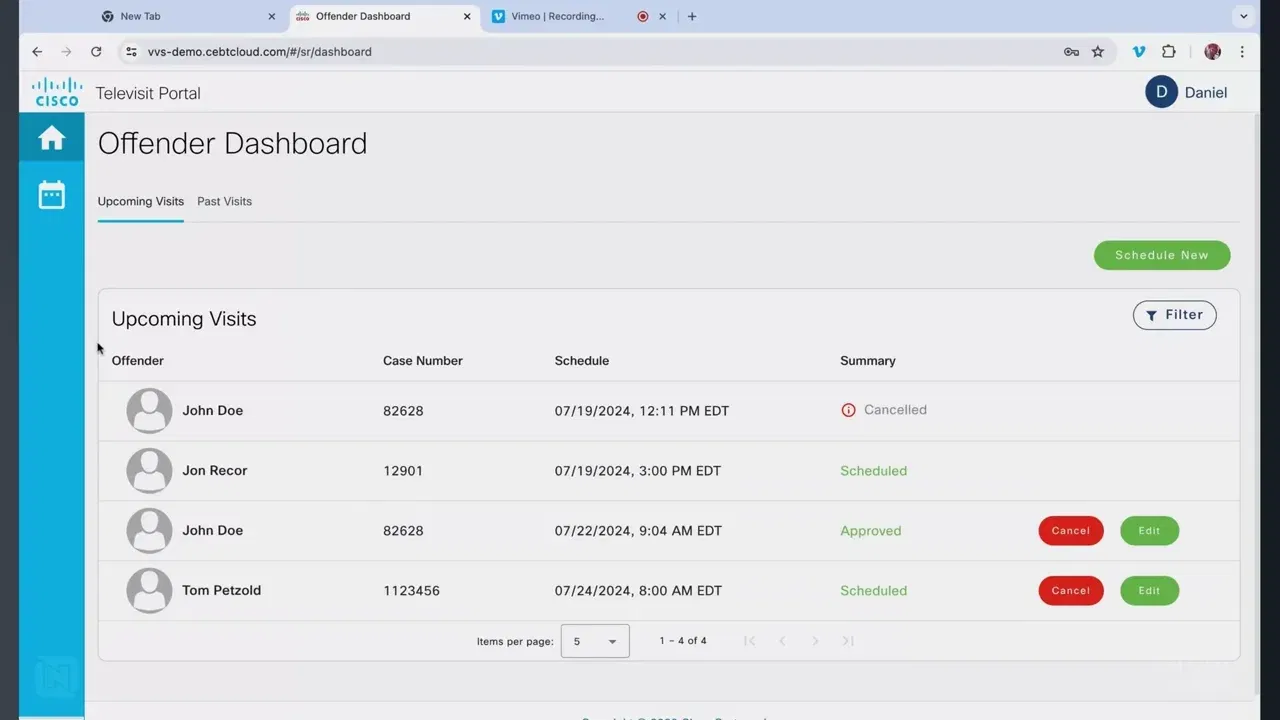Open the browser Extensions puzzle icon
This screenshot has width=1280, height=720.
tap(1168, 52)
